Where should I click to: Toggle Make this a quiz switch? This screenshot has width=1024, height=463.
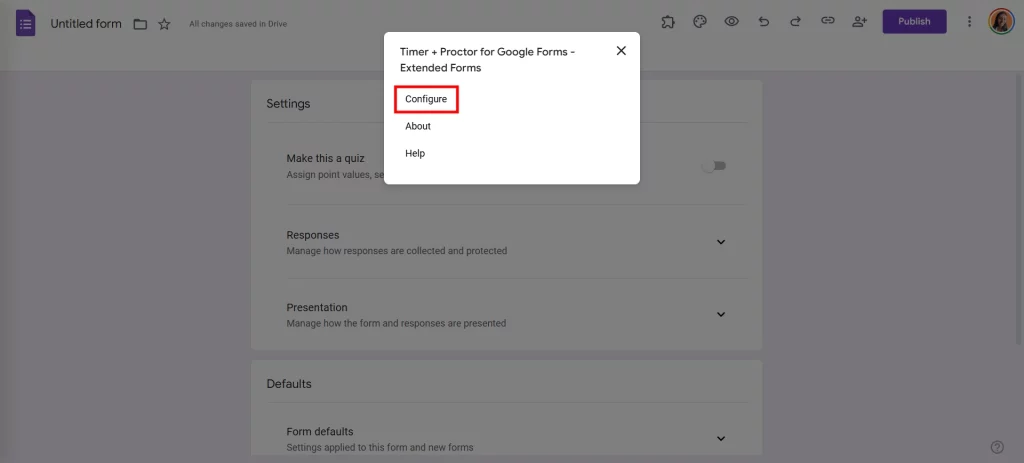pyautogui.click(x=713, y=166)
